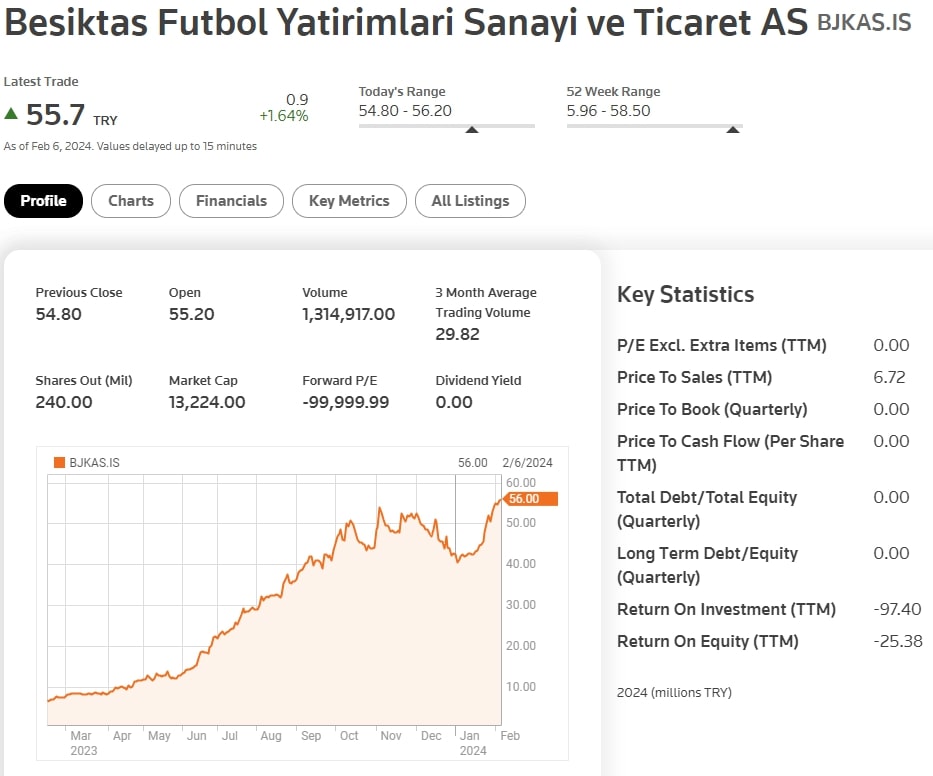
Task: Click the Open value 55.20
Action: [192, 314]
